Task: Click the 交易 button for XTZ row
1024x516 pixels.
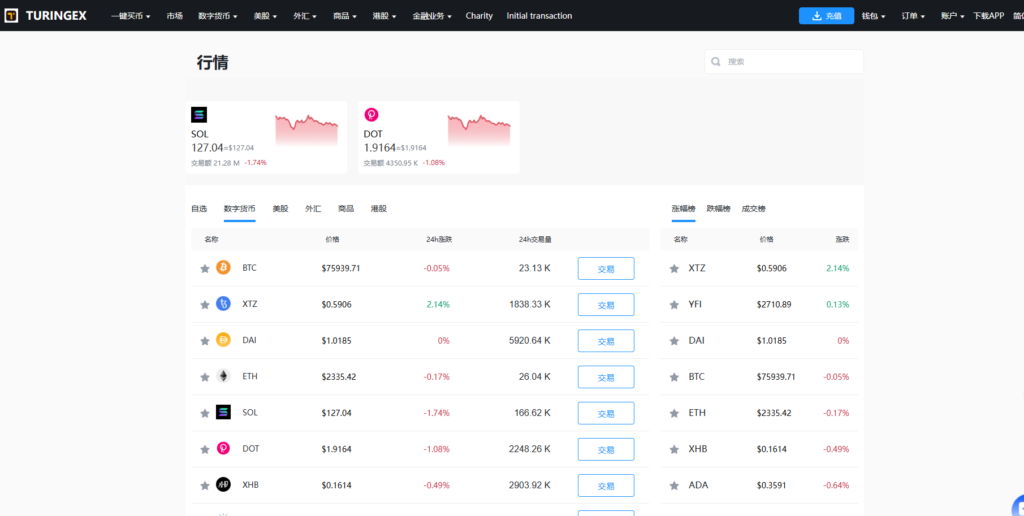Action: pyautogui.click(x=605, y=305)
